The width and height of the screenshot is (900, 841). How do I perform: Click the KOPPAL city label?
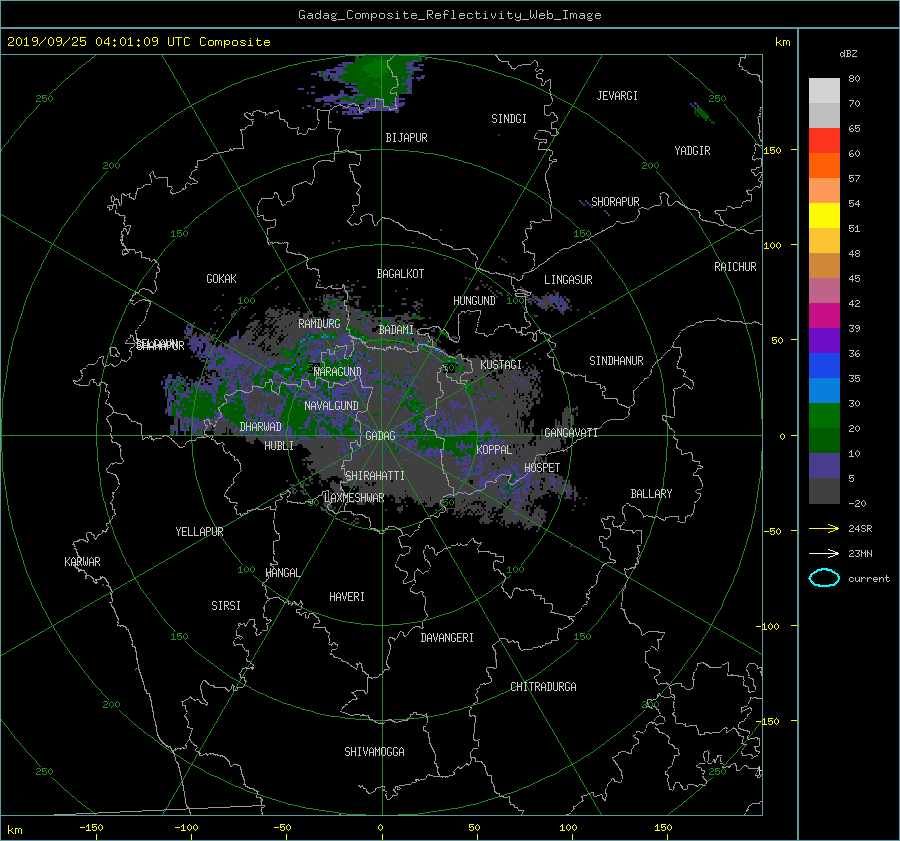pos(494,449)
